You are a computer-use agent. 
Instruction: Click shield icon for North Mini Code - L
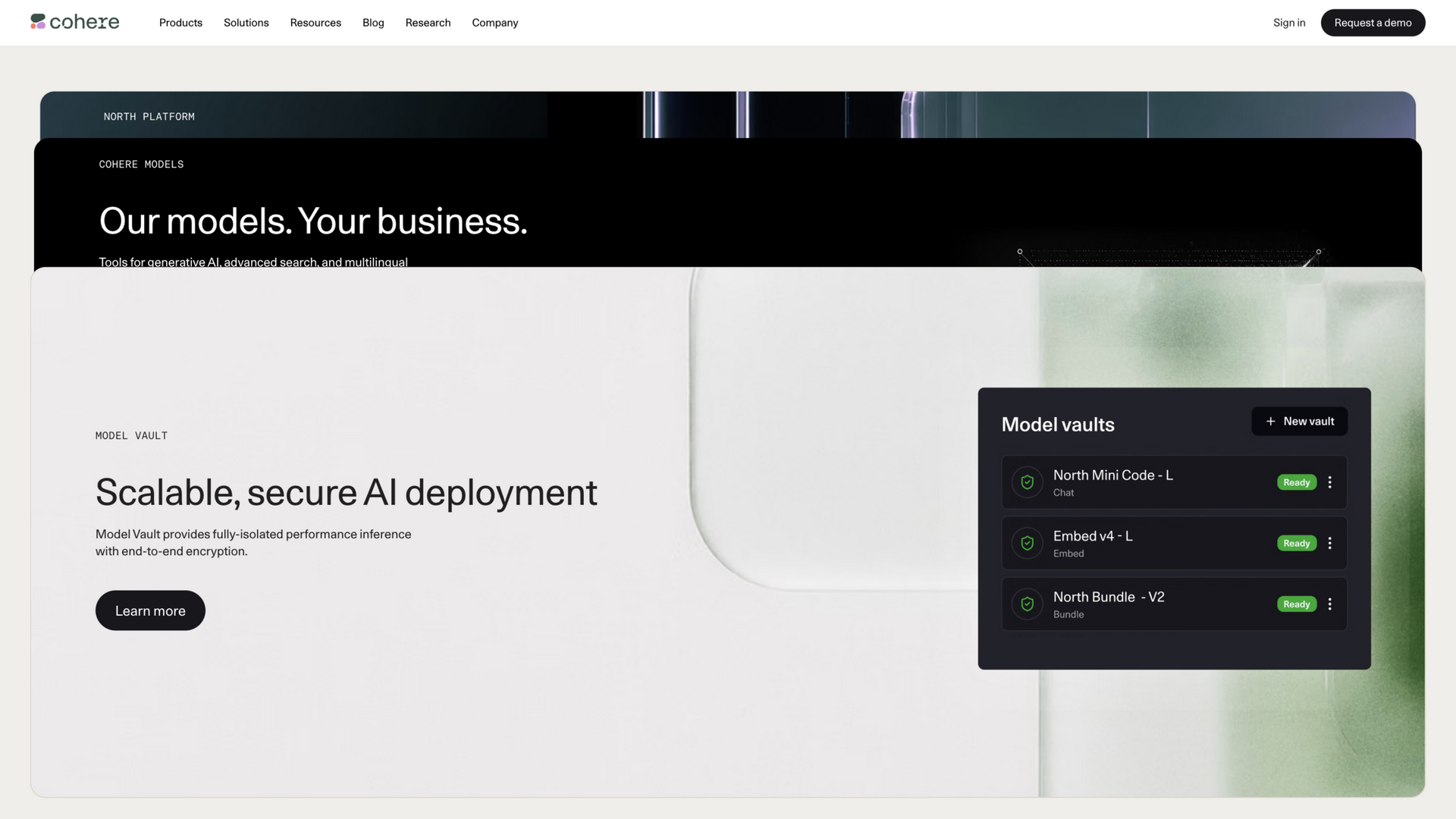click(1027, 482)
